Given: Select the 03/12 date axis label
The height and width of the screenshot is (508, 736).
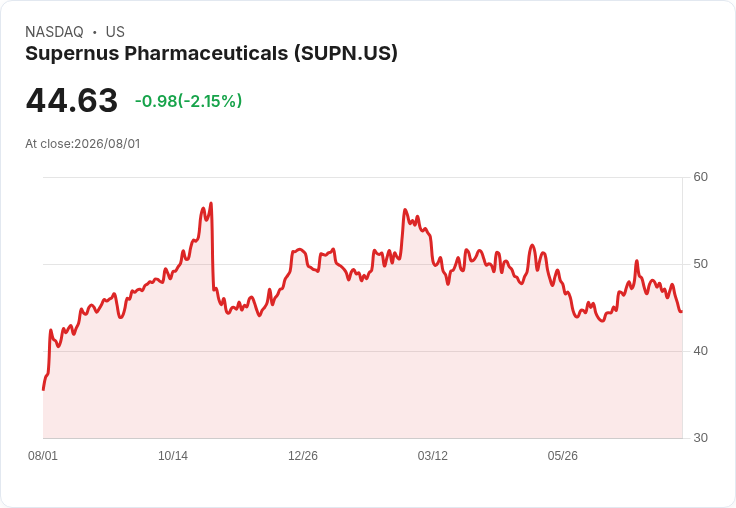Looking at the screenshot, I should (433, 455).
